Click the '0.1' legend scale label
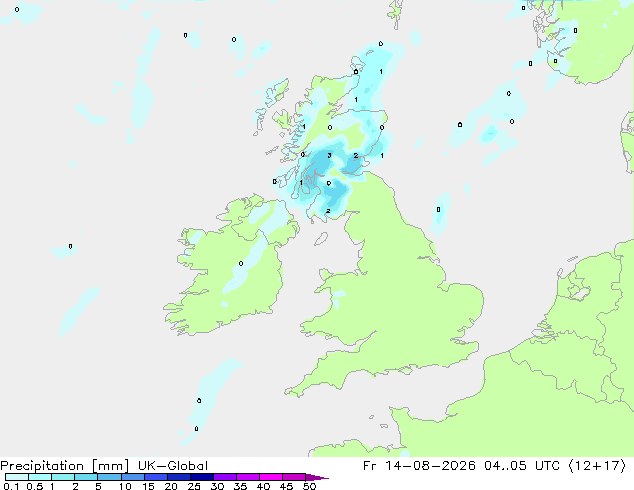 click(11, 486)
